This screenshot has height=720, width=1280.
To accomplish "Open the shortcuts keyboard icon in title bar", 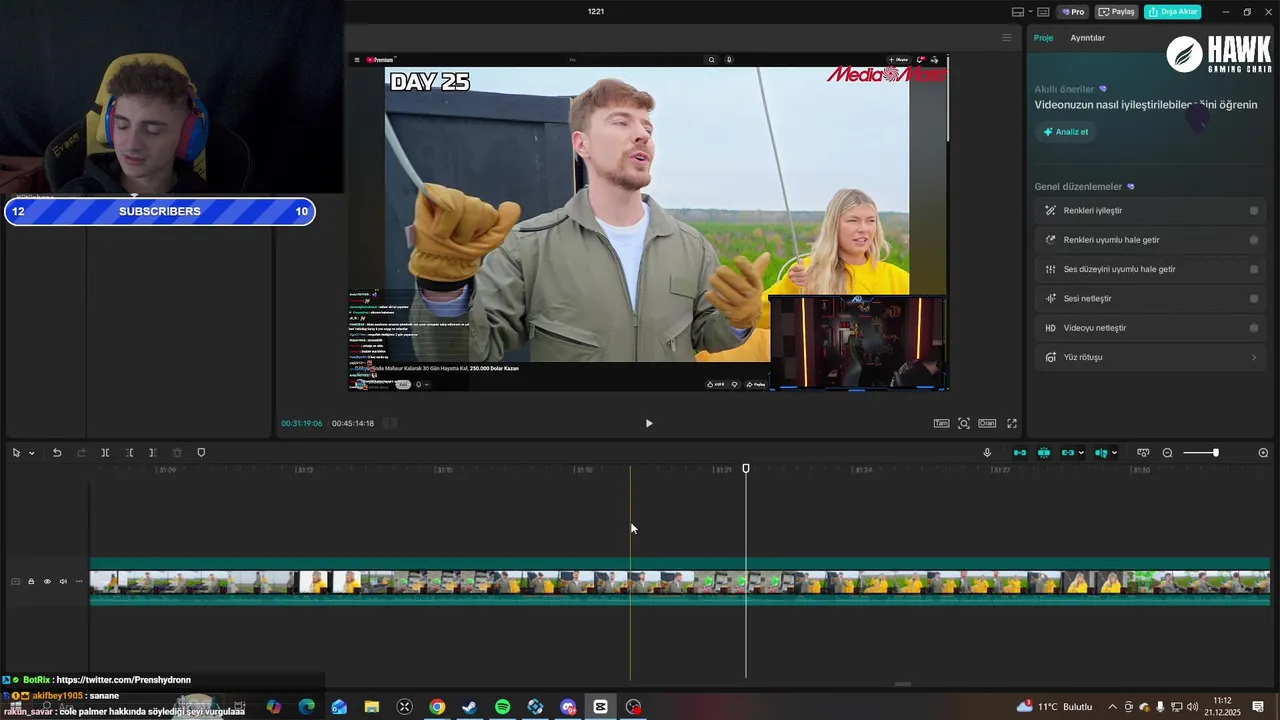I will (x=1043, y=12).
